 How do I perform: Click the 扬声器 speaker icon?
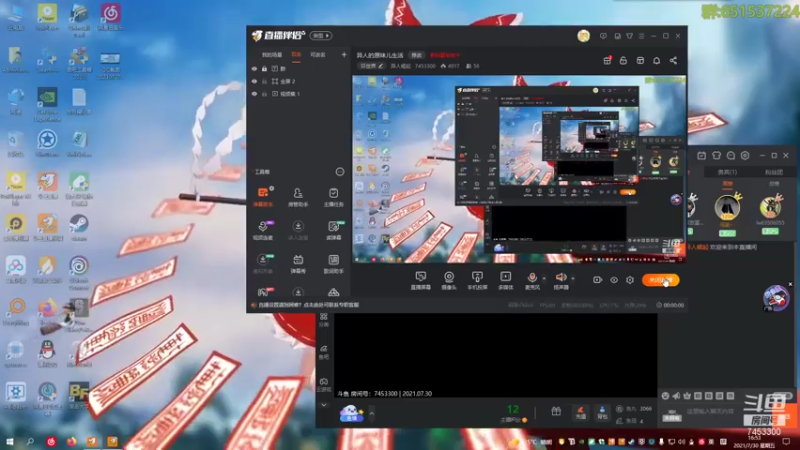click(561, 278)
